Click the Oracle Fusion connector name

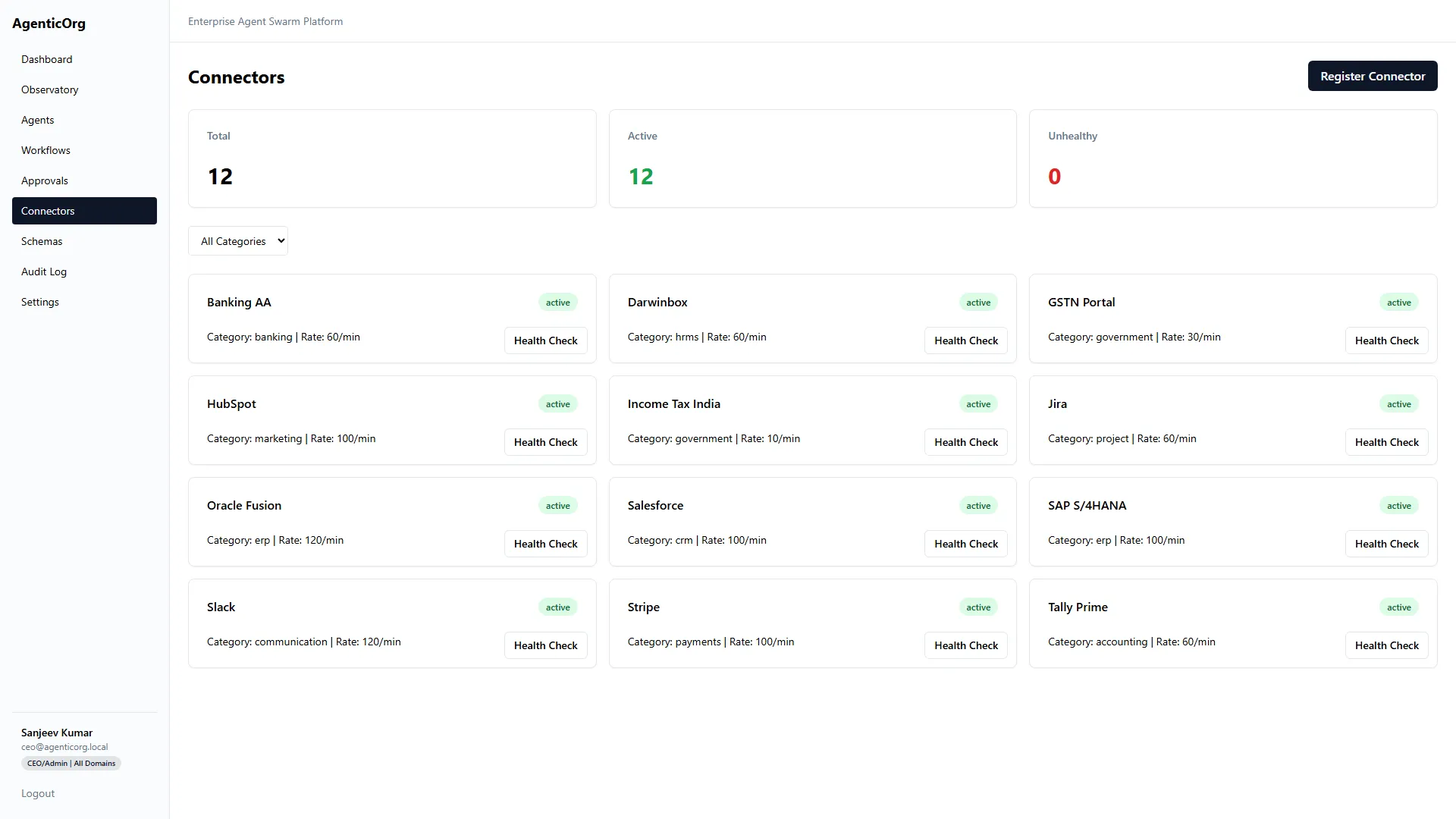(x=244, y=505)
